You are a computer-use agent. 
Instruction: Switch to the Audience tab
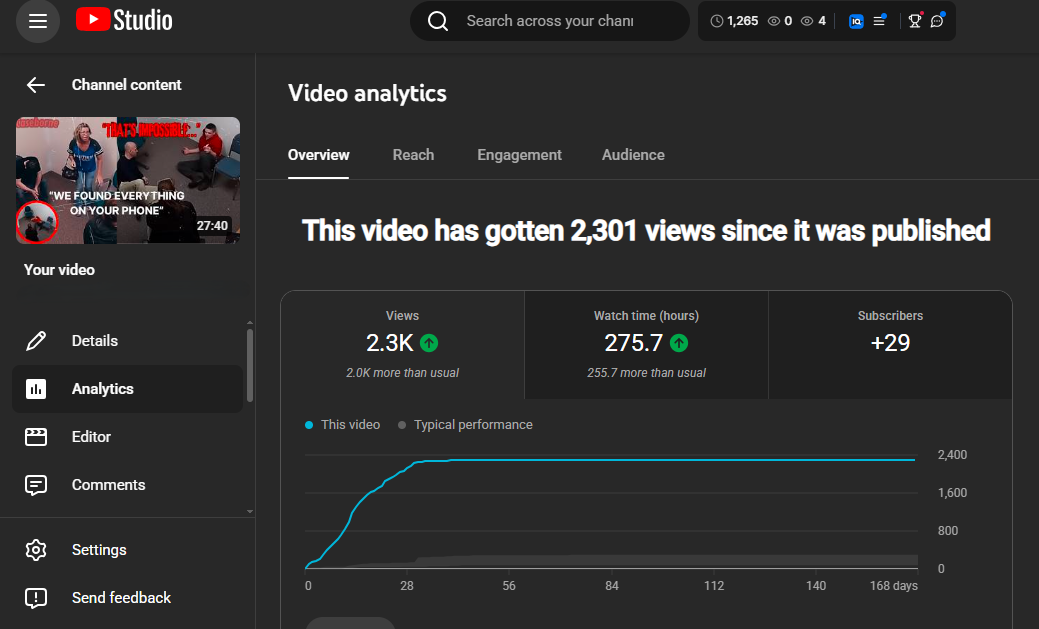tap(633, 155)
